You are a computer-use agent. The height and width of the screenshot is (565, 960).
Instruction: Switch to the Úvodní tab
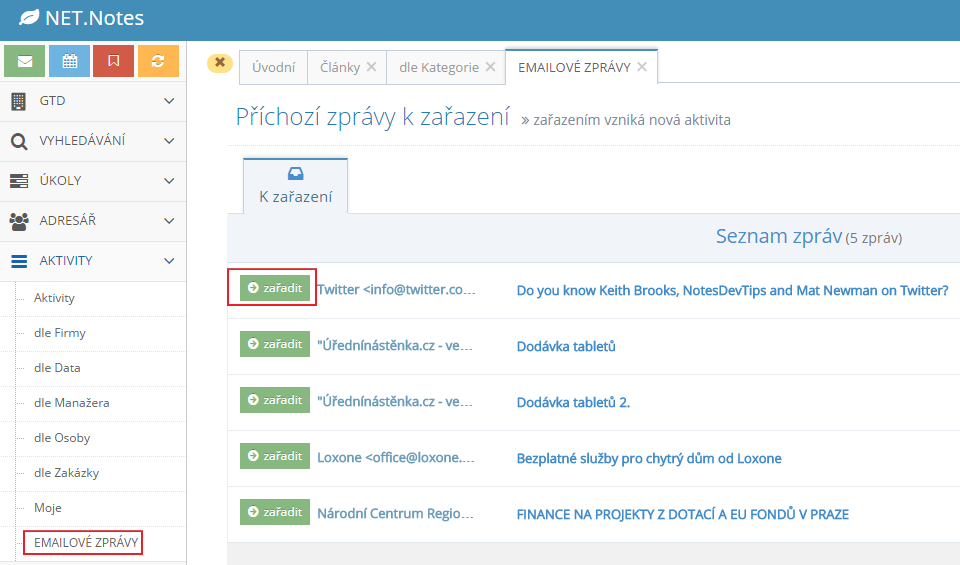click(273, 67)
